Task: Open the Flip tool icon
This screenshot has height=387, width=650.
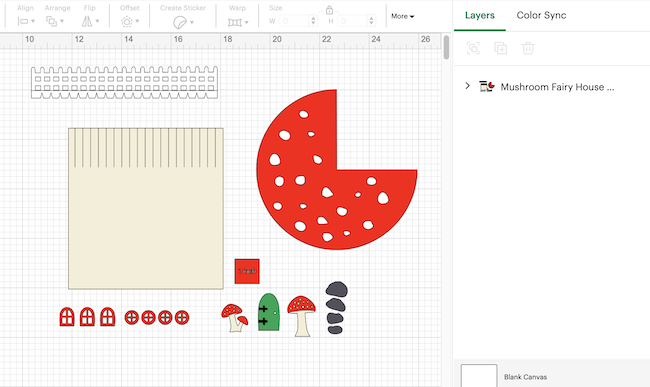Action: (87, 21)
